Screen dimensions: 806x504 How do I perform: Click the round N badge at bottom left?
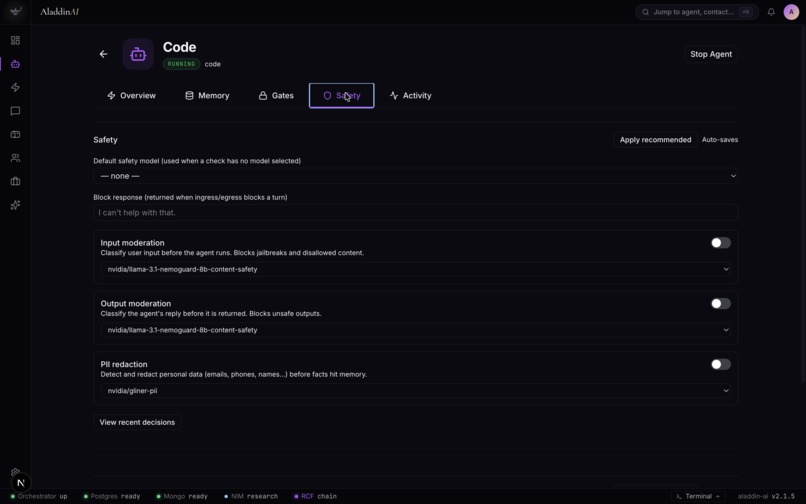coord(21,482)
